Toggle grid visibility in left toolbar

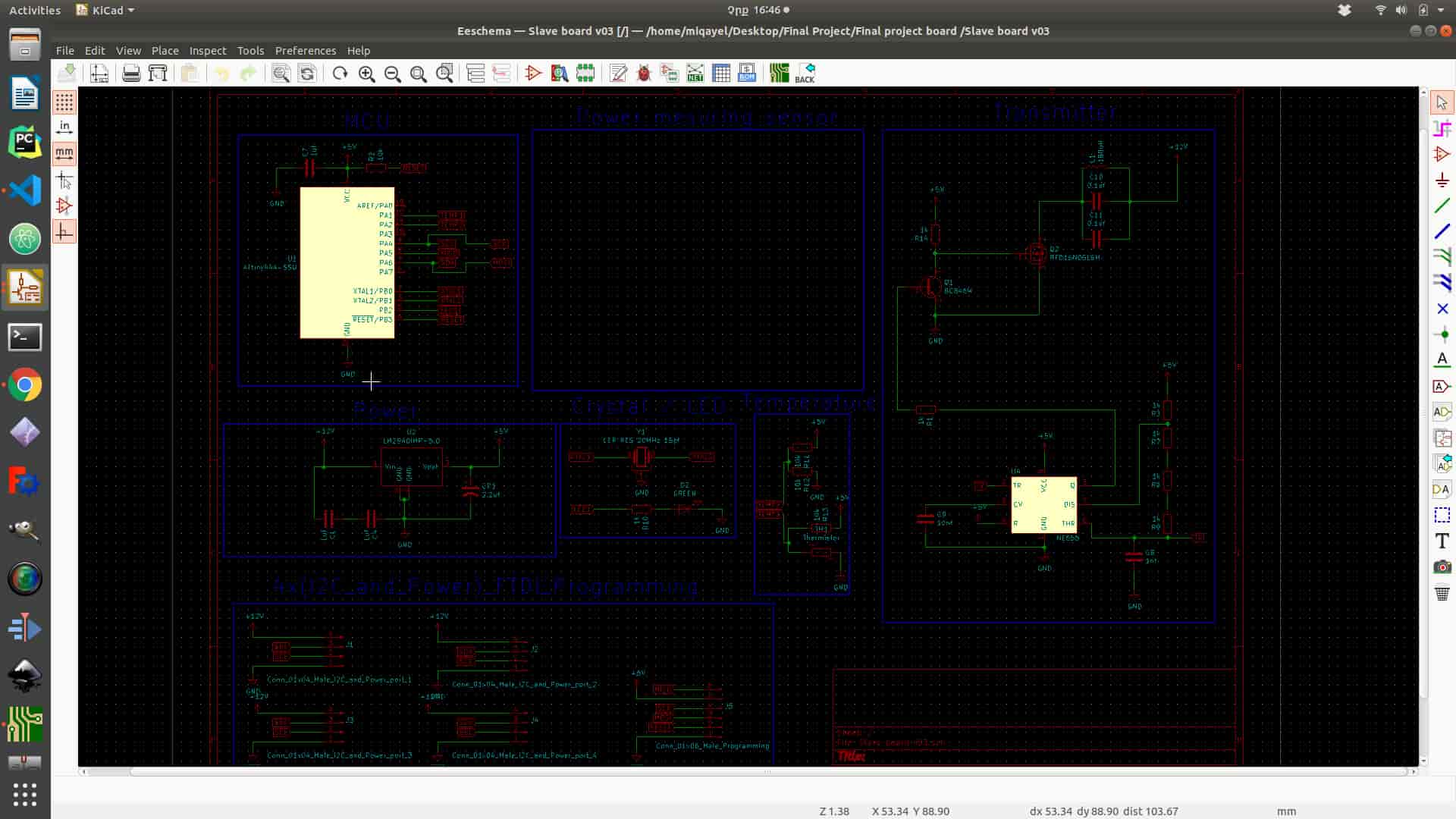tap(64, 102)
